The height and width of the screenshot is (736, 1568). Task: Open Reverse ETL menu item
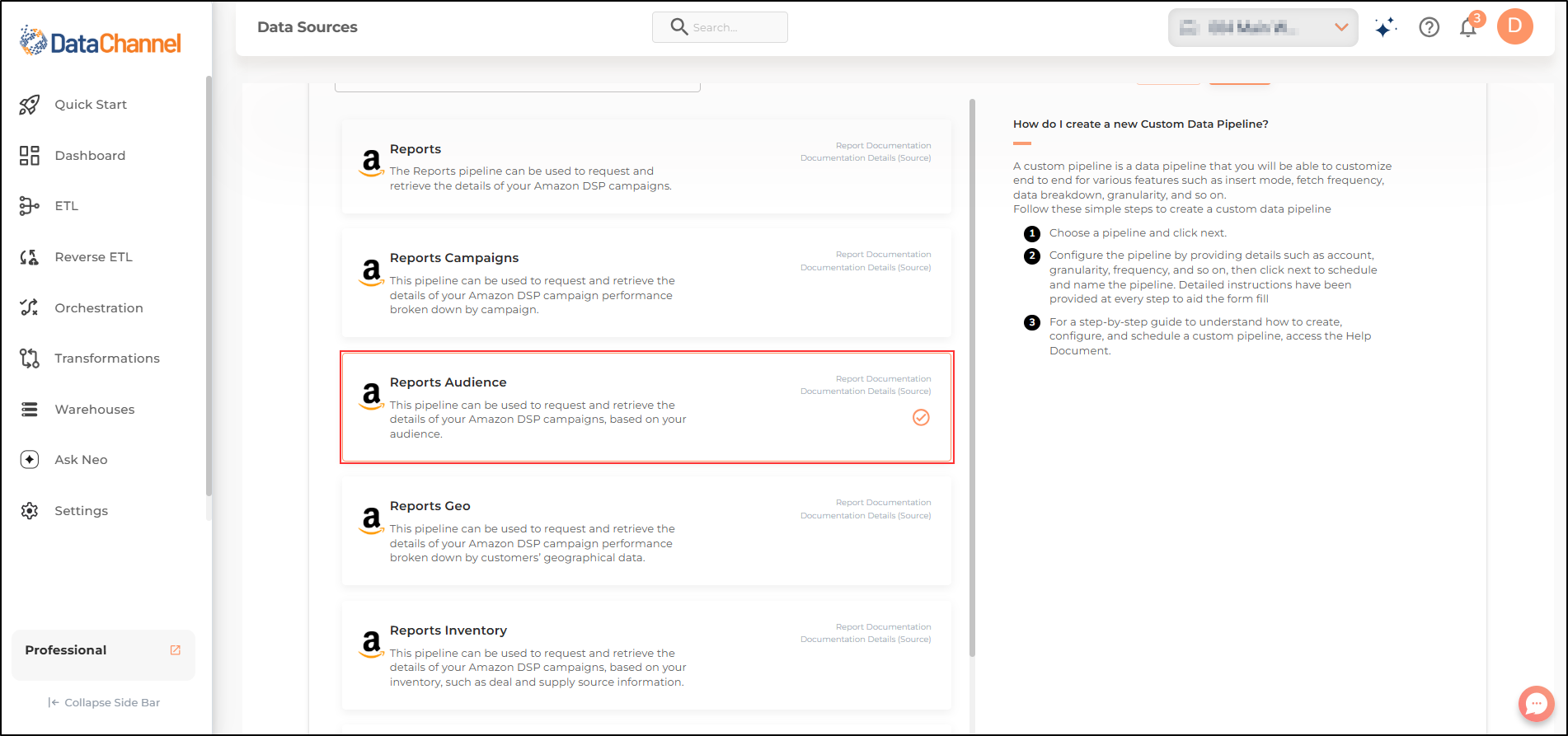(93, 257)
